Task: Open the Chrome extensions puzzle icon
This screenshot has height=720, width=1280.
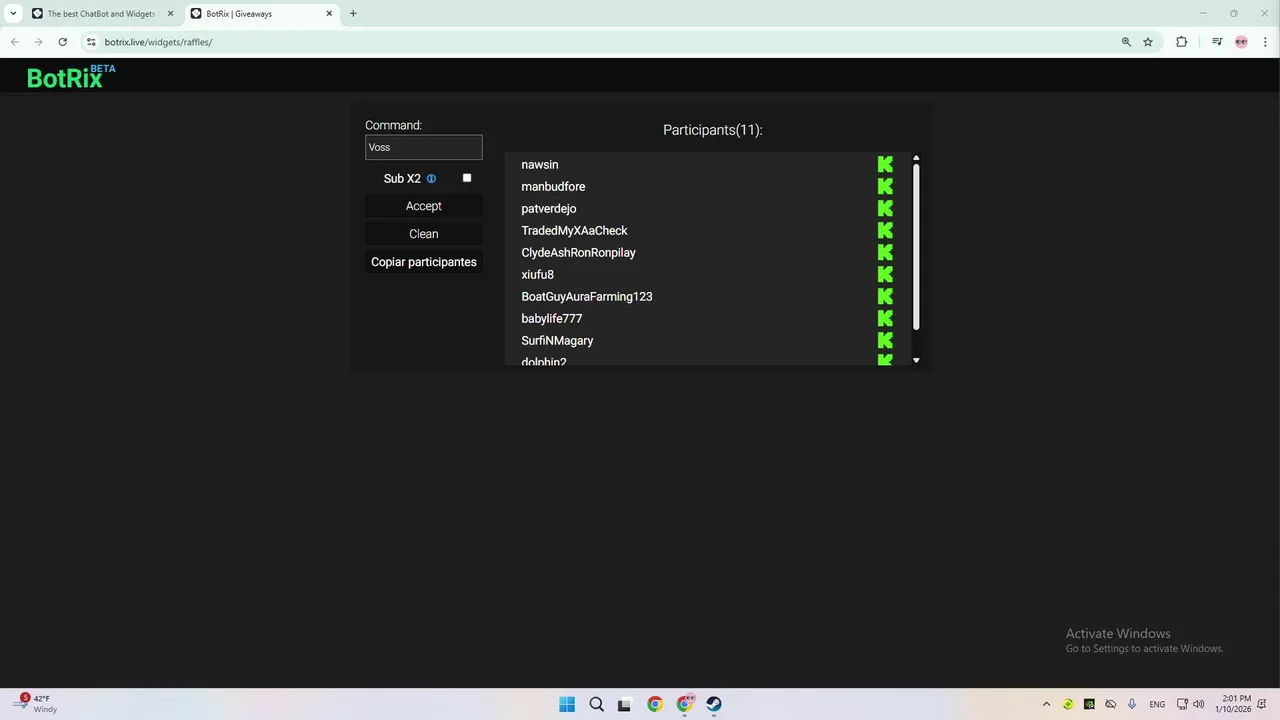Action: pos(1182,42)
